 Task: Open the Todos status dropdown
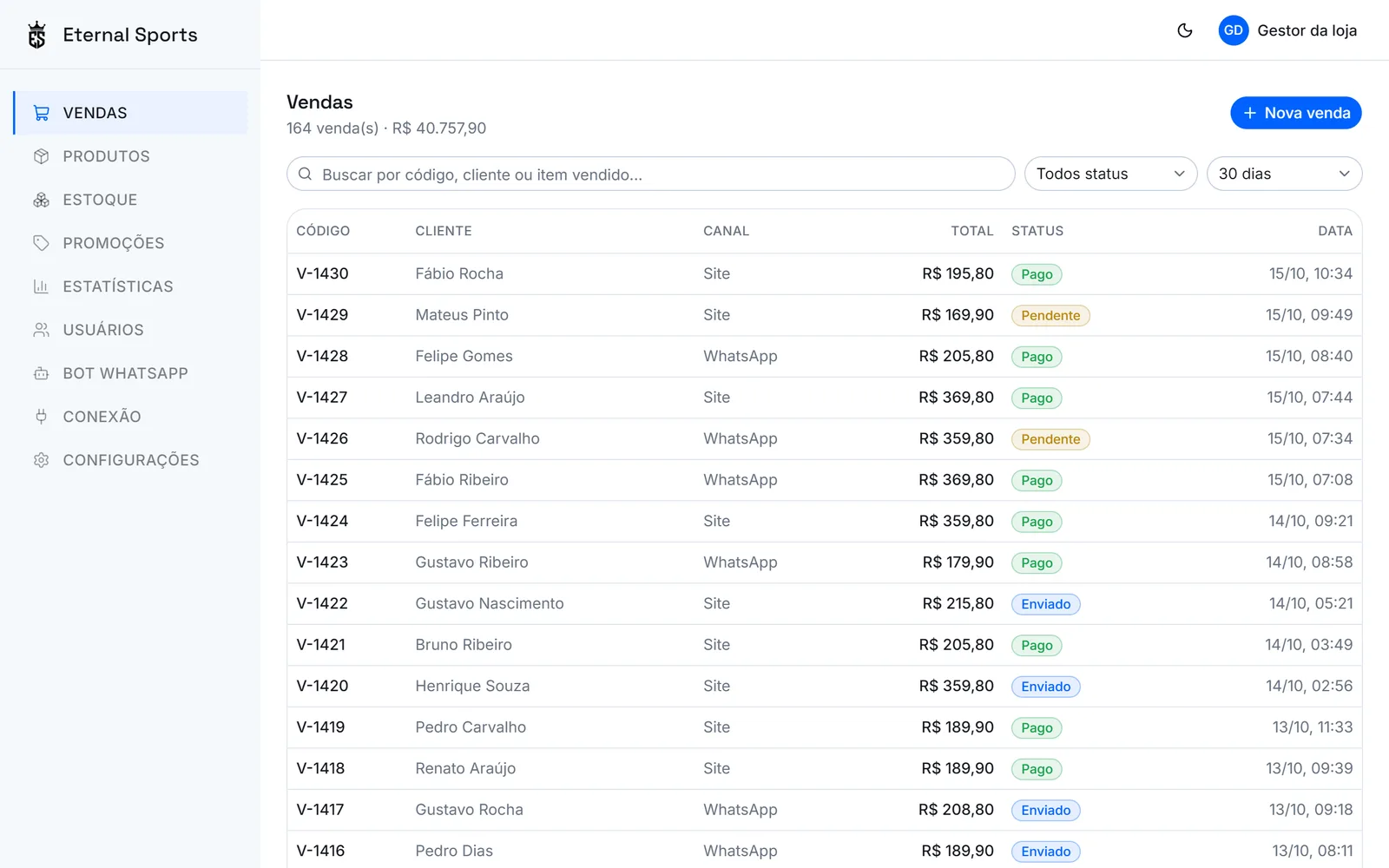[1110, 174]
